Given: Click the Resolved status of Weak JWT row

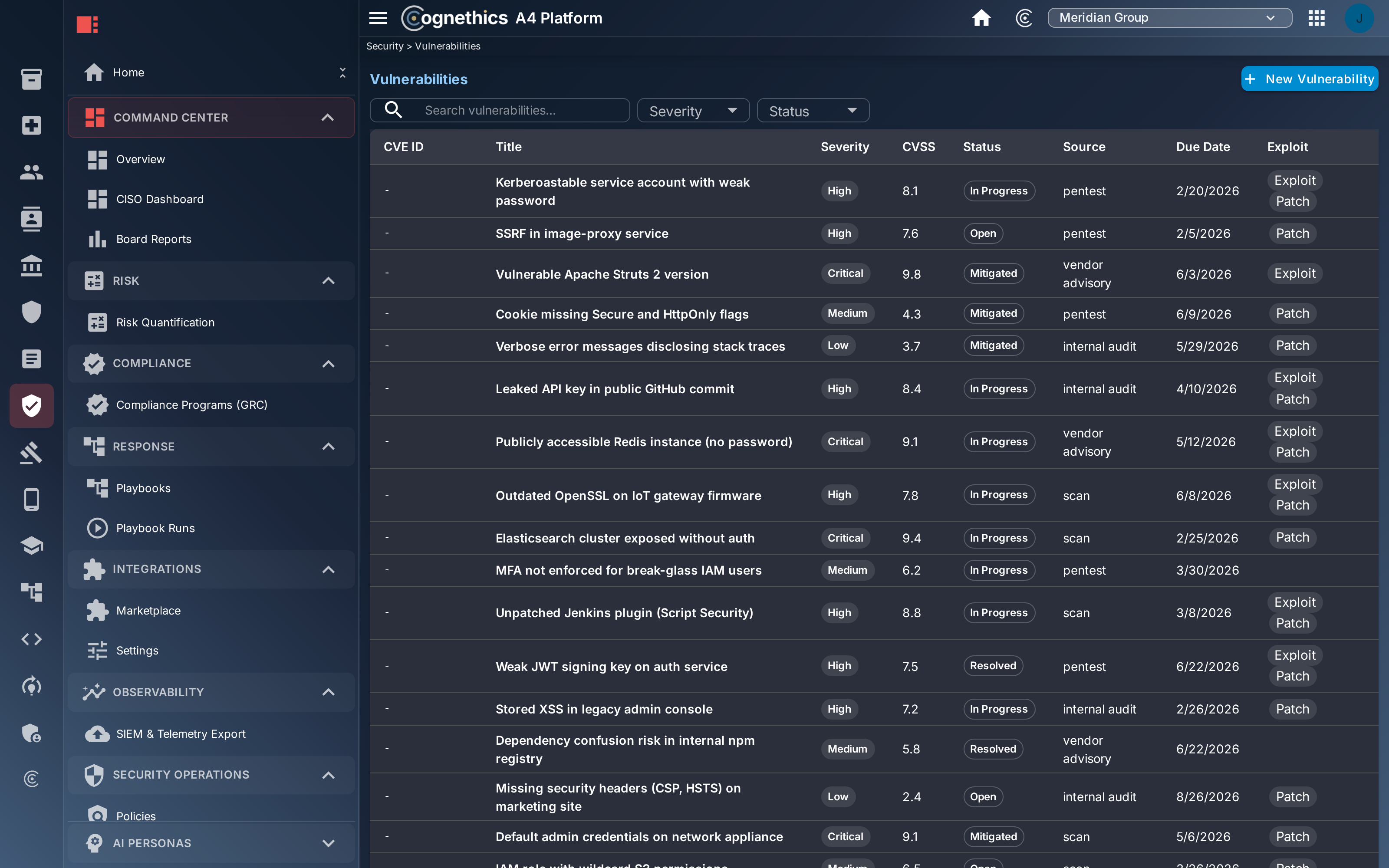Looking at the screenshot, I should (992, 666).
